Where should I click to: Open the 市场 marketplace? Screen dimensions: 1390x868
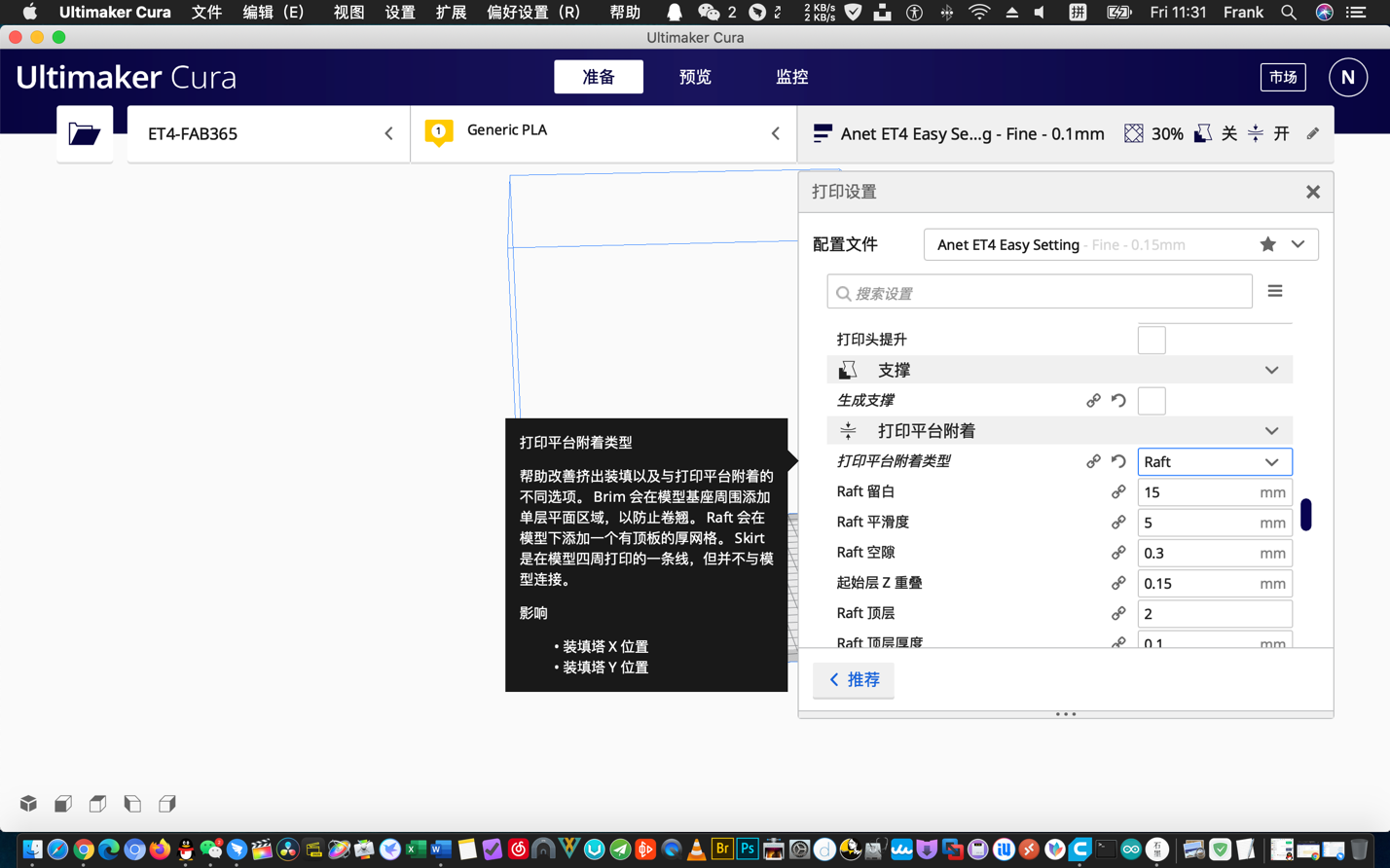pyautogui.click(x=1284, y=77)
